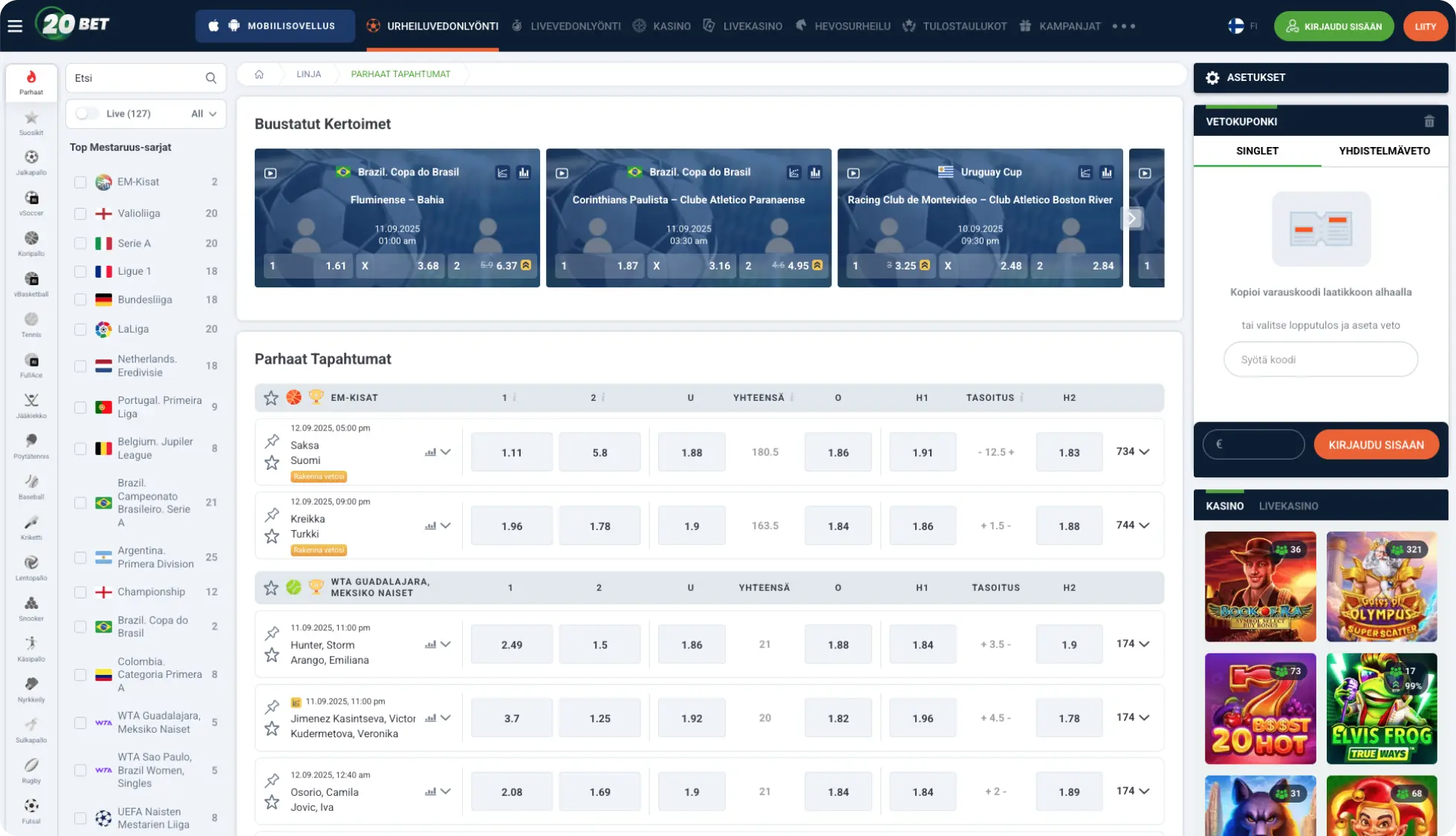Screen dimensions: 1456x836
Task: Switch to Yhdistelmäveto tab
Action: pyautogui.click(x=1384, y=151)
